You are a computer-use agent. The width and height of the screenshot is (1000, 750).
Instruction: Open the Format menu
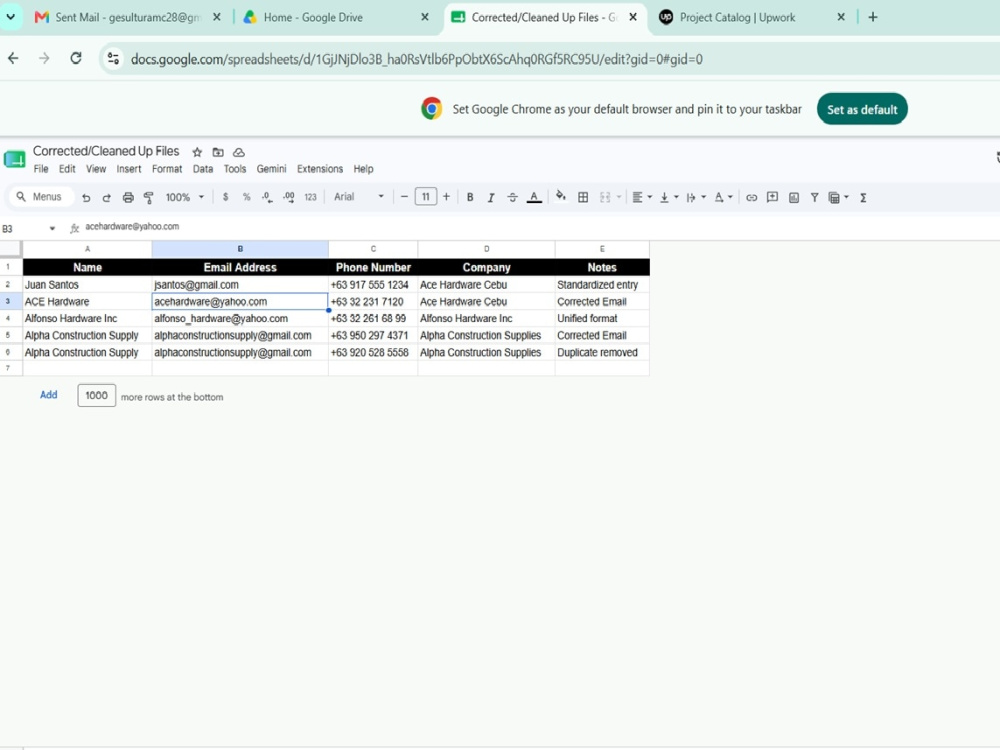(167, 169)
